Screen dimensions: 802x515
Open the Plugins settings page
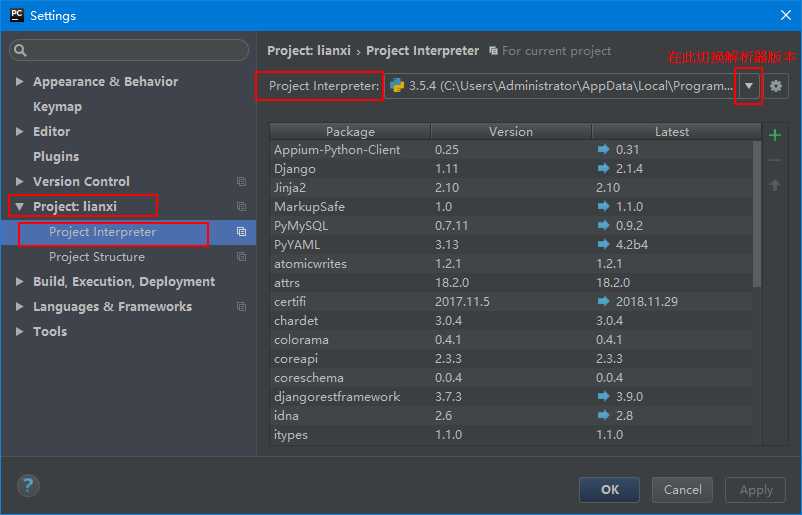pyautogui.click(x=56, y=156)
